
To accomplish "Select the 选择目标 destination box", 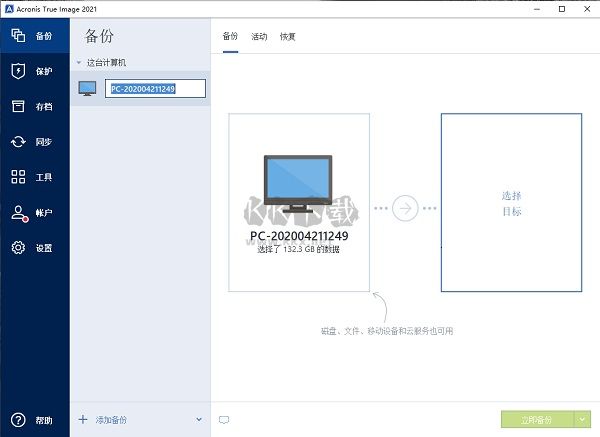I will (511, 202).
